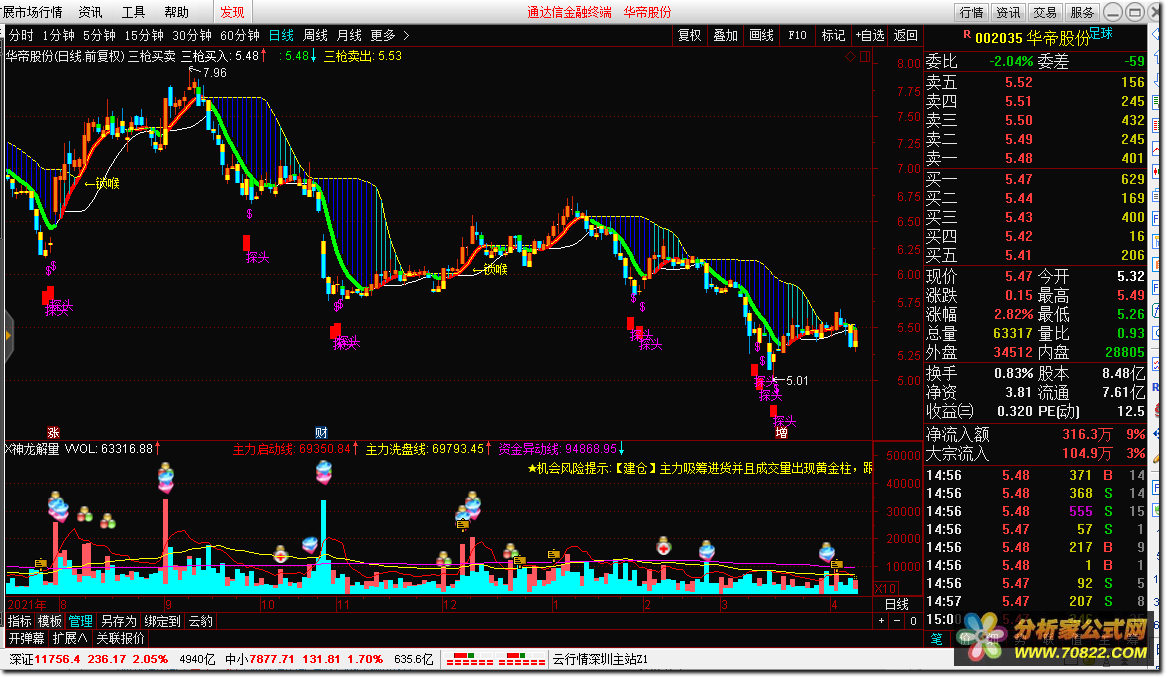Click the 足球 concept tag
This screenshot has width=1168, height=678.
(x=1100, y=33)
